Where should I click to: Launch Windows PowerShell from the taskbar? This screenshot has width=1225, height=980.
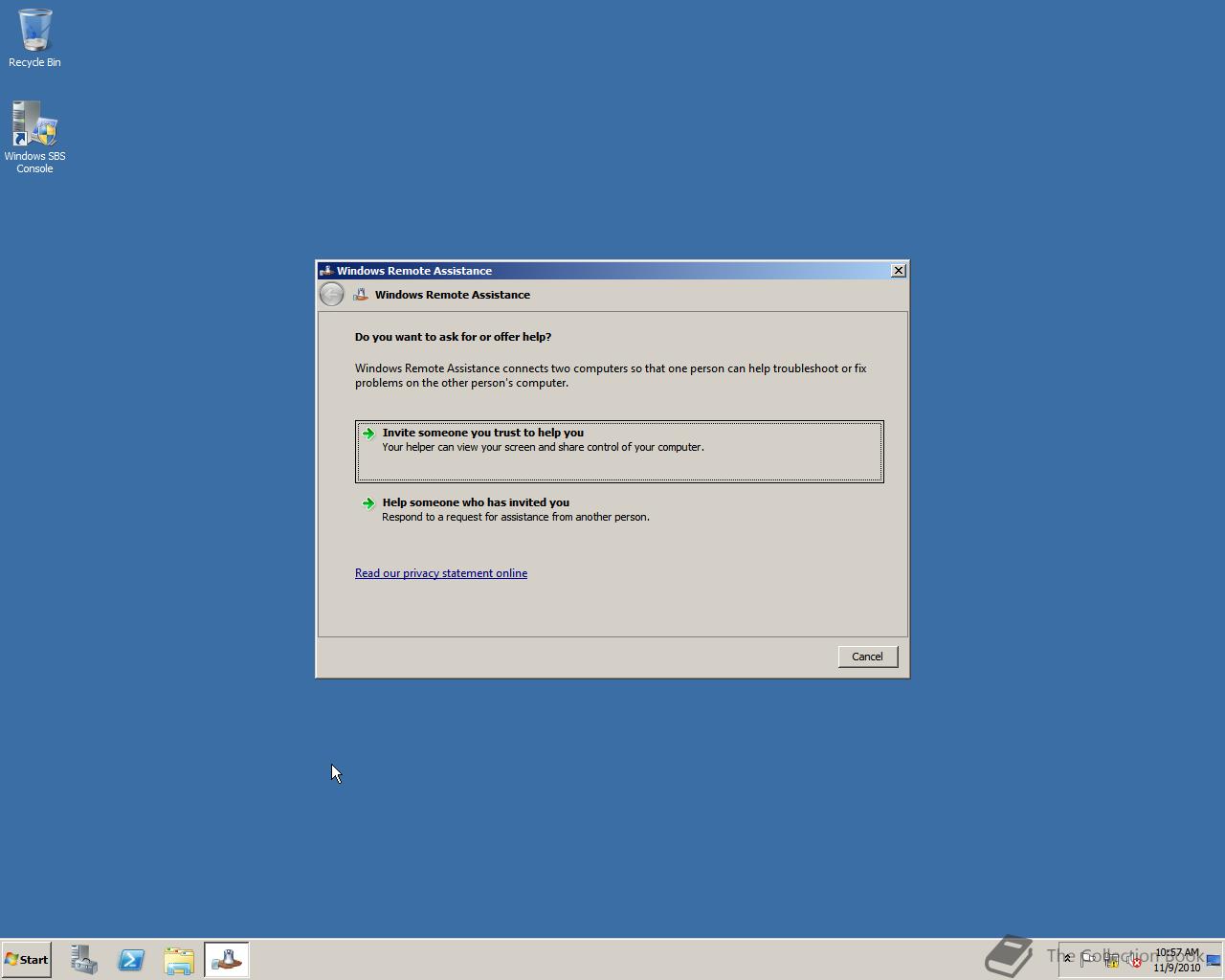(131, 960)
